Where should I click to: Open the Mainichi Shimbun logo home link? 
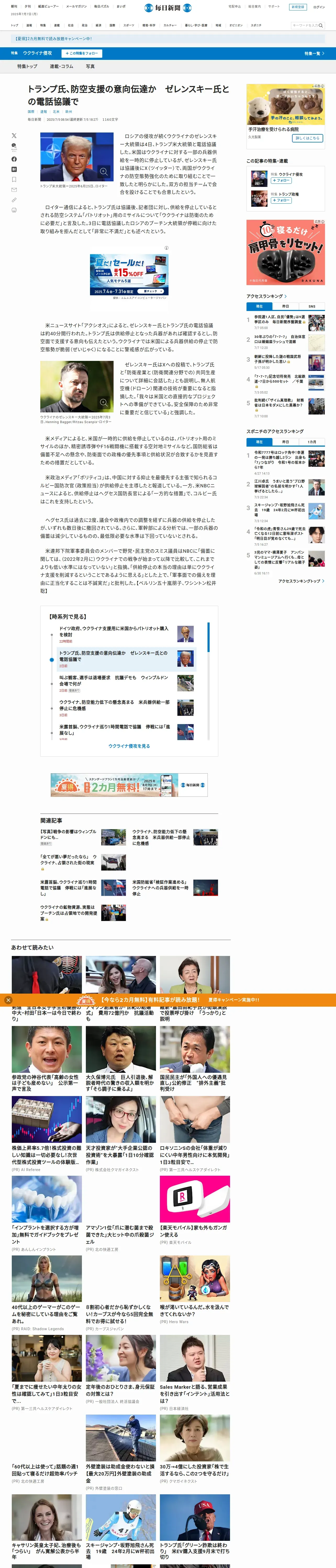point(168,8)
